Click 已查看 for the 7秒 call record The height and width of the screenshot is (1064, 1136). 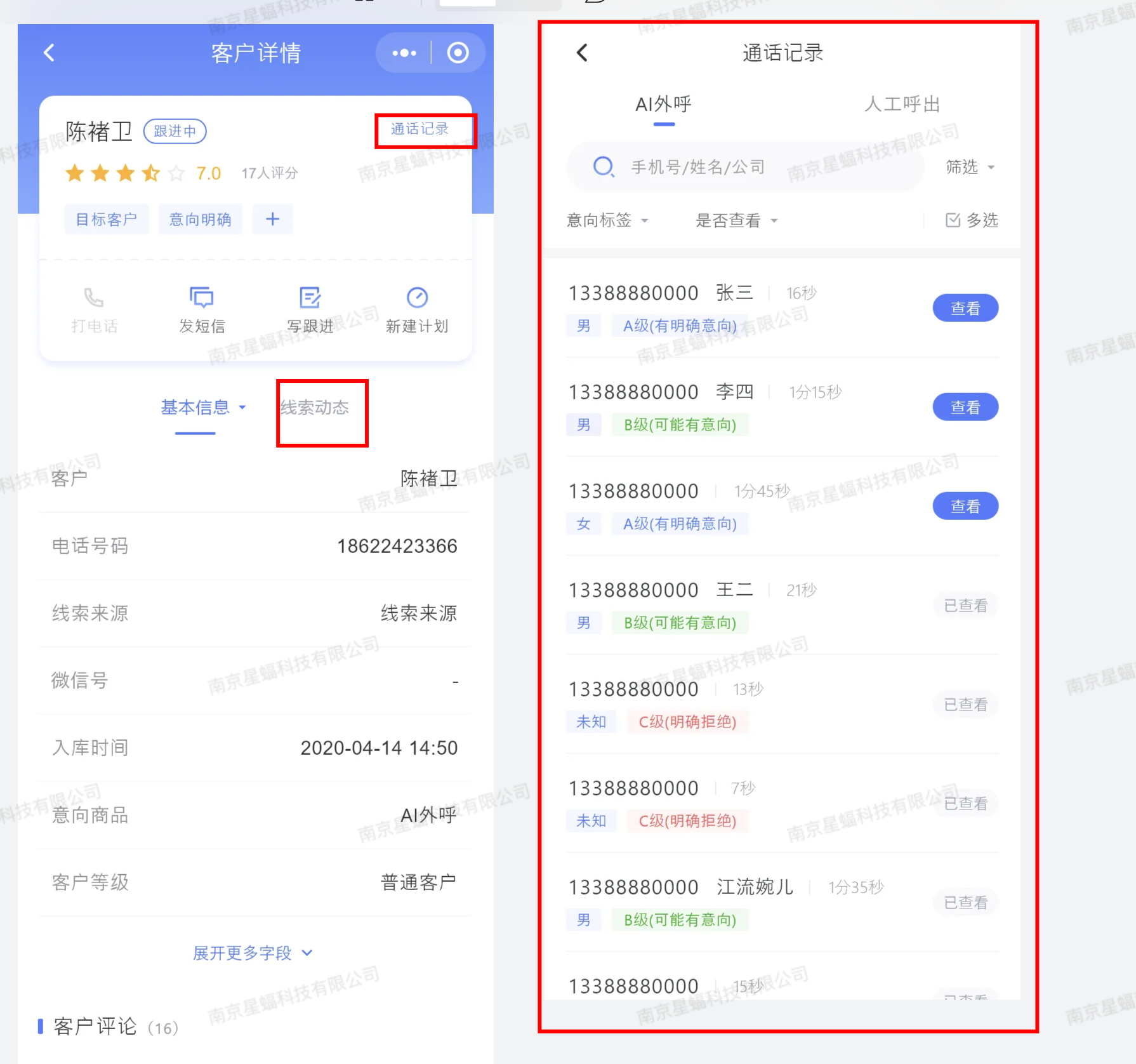pos(965,803)
